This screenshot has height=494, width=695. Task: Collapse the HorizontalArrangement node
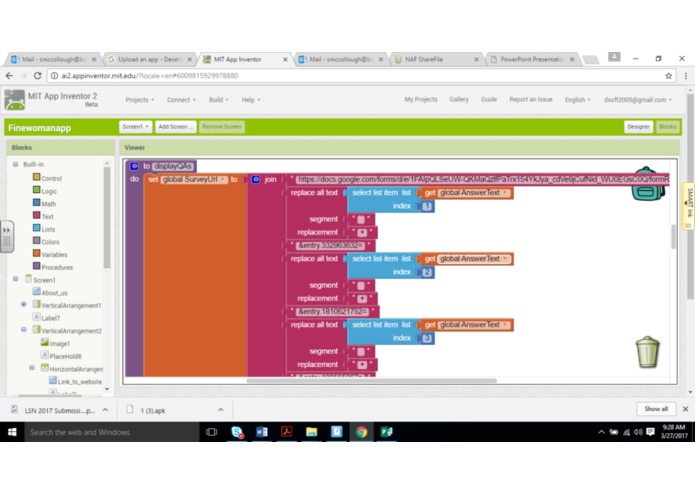32,368
